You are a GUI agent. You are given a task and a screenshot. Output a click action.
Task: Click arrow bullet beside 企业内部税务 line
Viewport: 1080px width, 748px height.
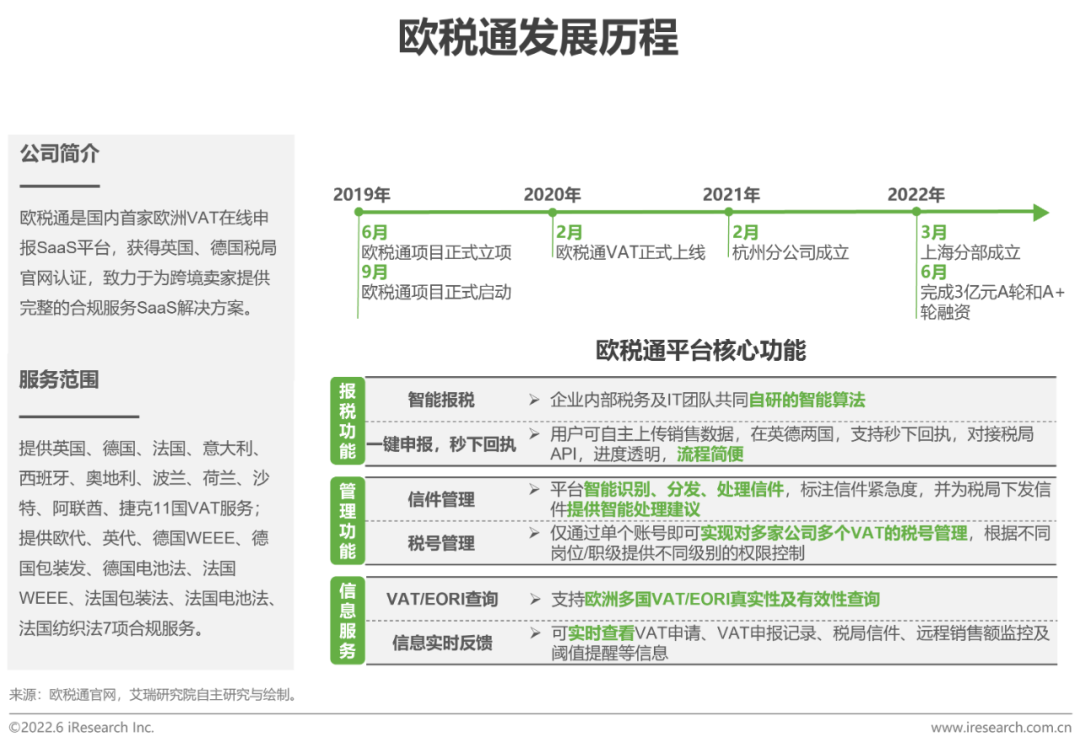coord(534,399)
